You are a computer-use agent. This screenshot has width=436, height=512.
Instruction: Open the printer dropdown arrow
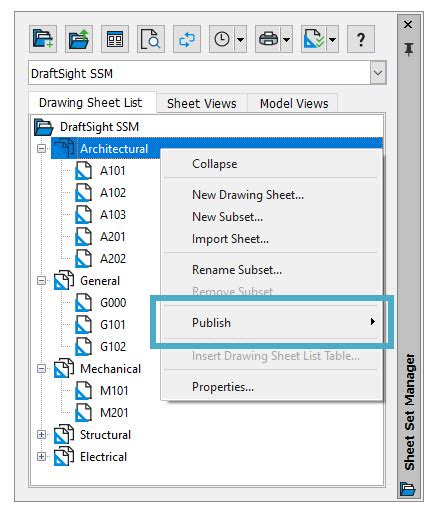pyautogui.click(x=286, y=39)
